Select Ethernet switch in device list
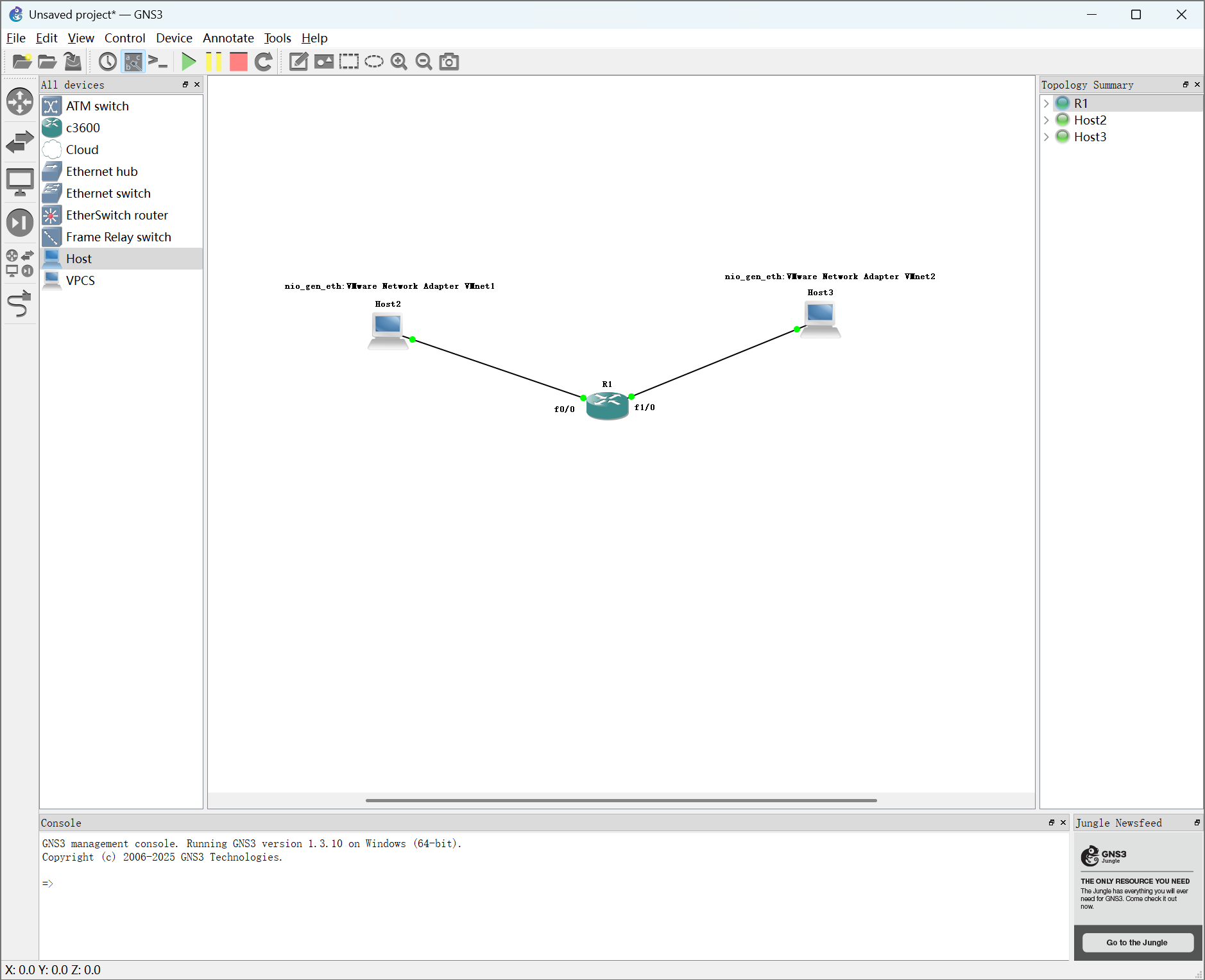This screenshot has height=980, width=1205. [121, 193]
